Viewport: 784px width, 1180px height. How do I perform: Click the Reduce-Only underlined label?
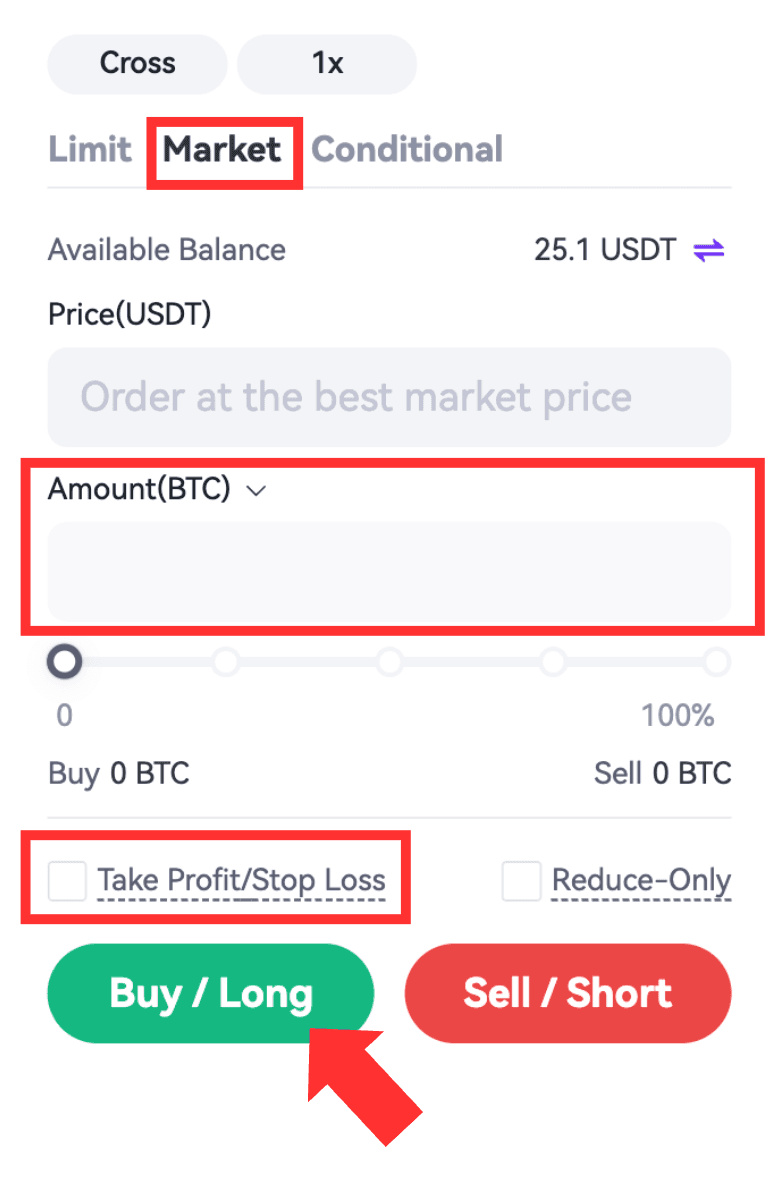coord(641,881)
